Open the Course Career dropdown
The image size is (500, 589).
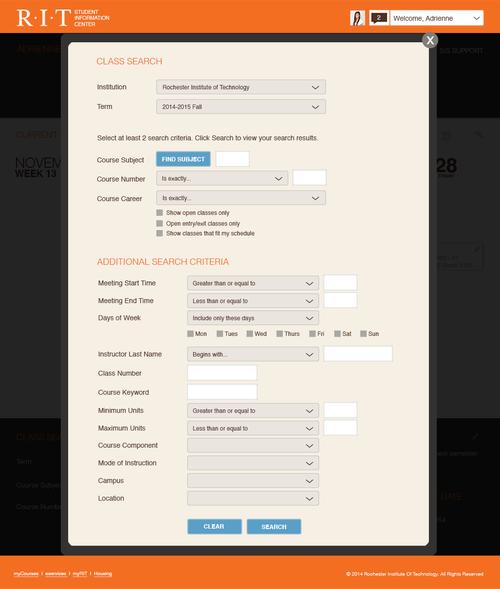[x=241, y=198]
